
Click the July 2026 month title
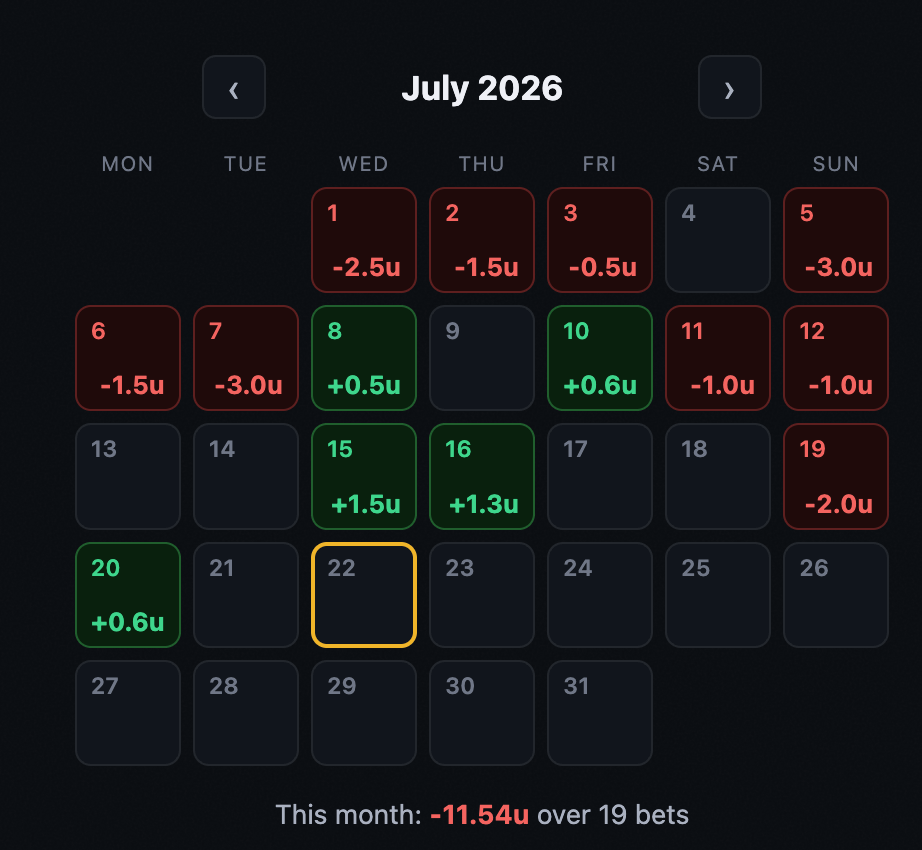(482, 88)
